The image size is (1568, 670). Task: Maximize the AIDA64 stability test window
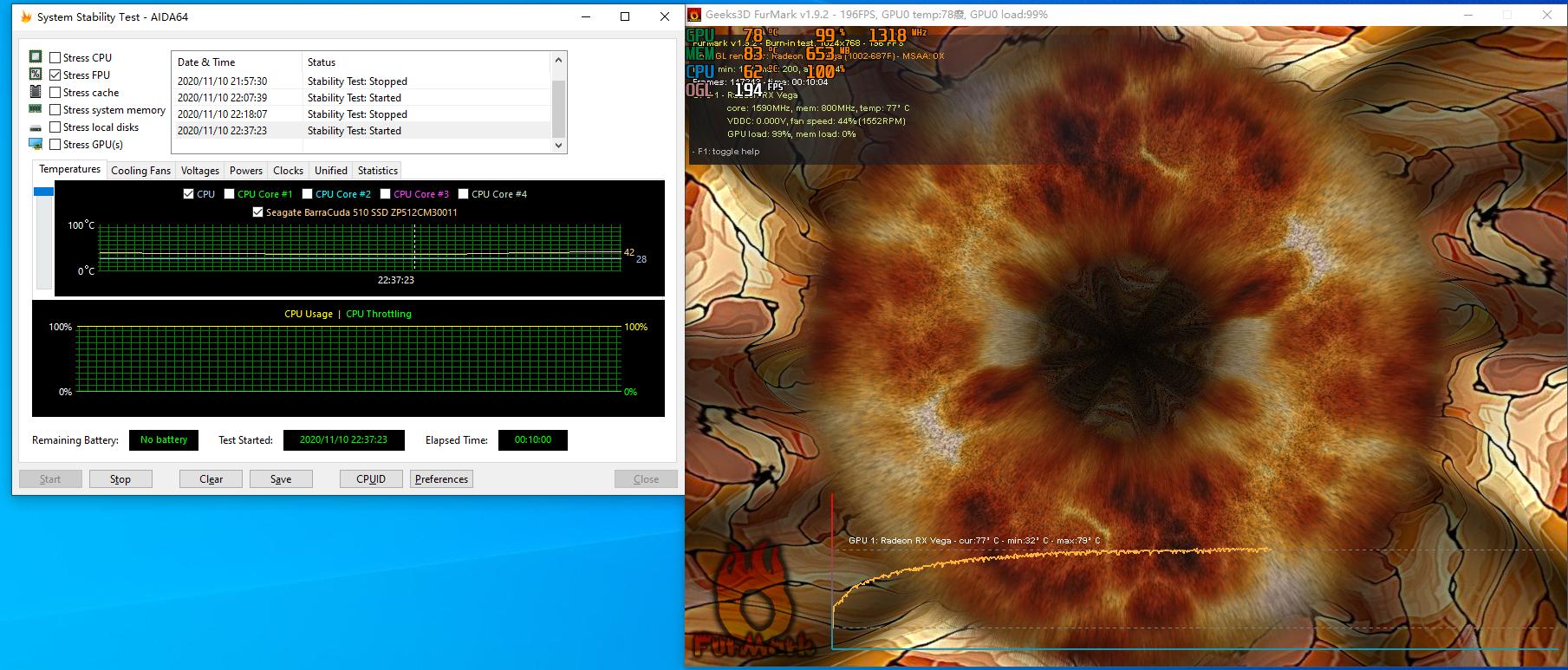click(x=625, y=16)
